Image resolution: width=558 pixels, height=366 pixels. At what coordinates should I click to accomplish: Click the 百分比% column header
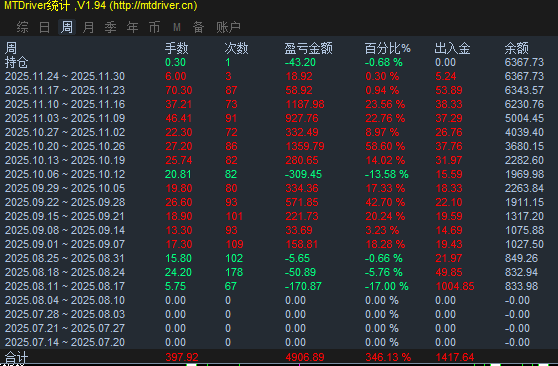tap(388, 48)
